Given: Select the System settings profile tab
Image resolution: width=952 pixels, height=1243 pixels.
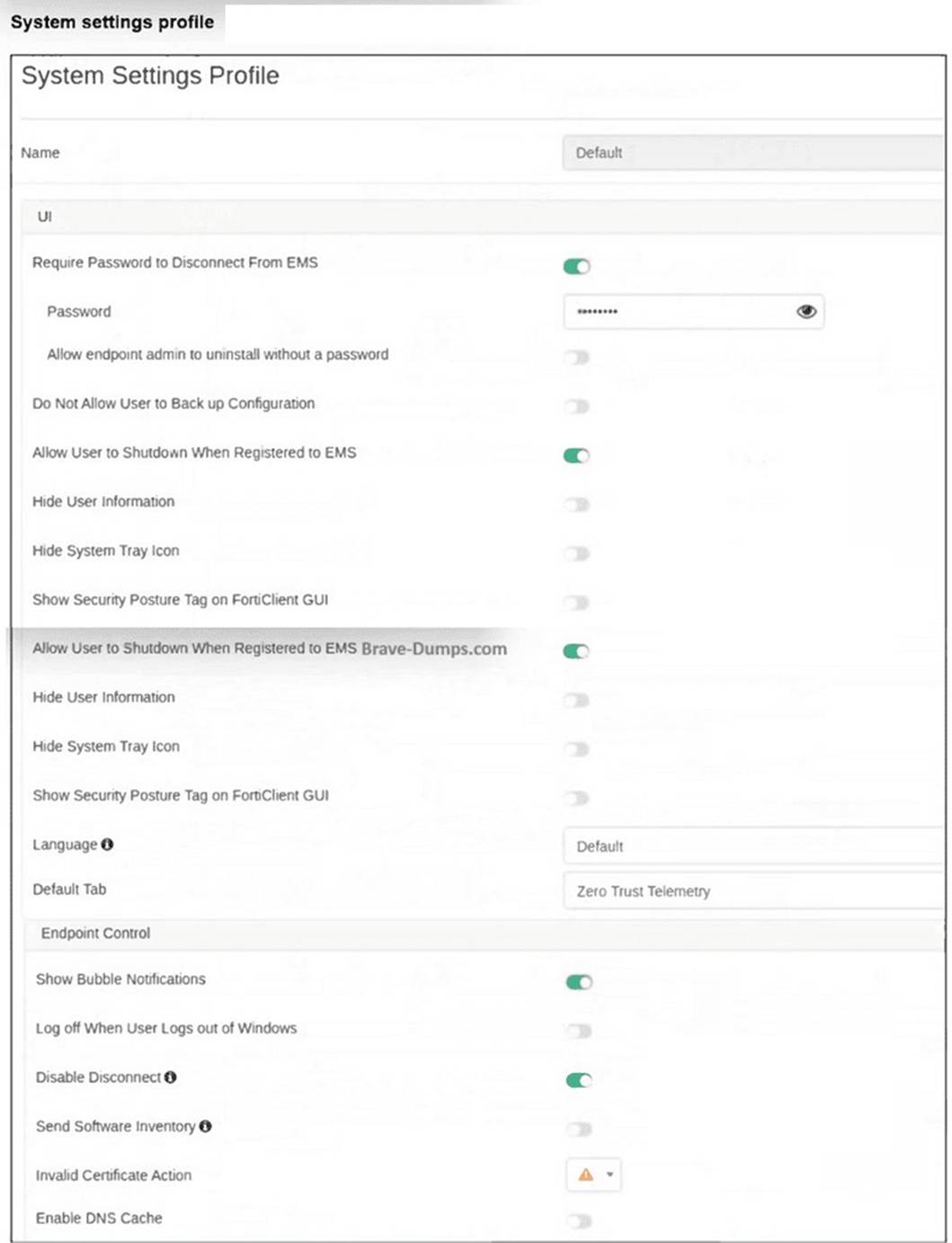Looking at the screenshot, I should [111, 22].
